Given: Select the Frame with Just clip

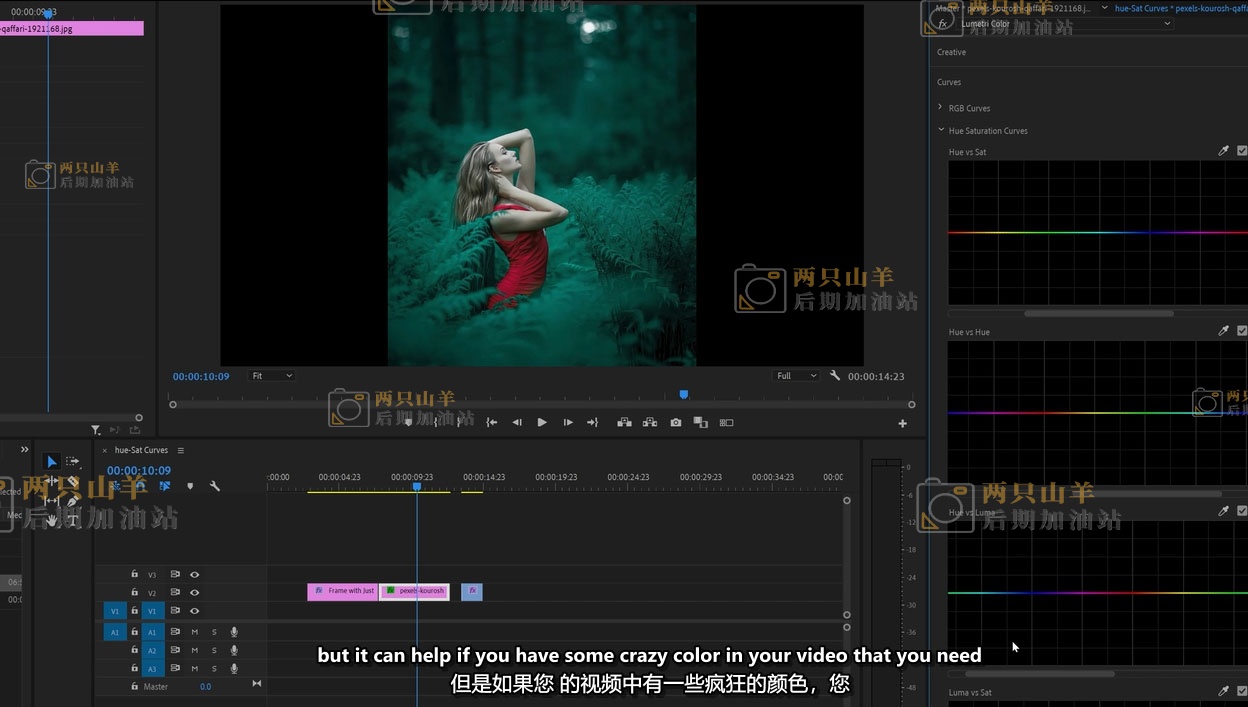Looking at the screenshot, I should [343, 591].
